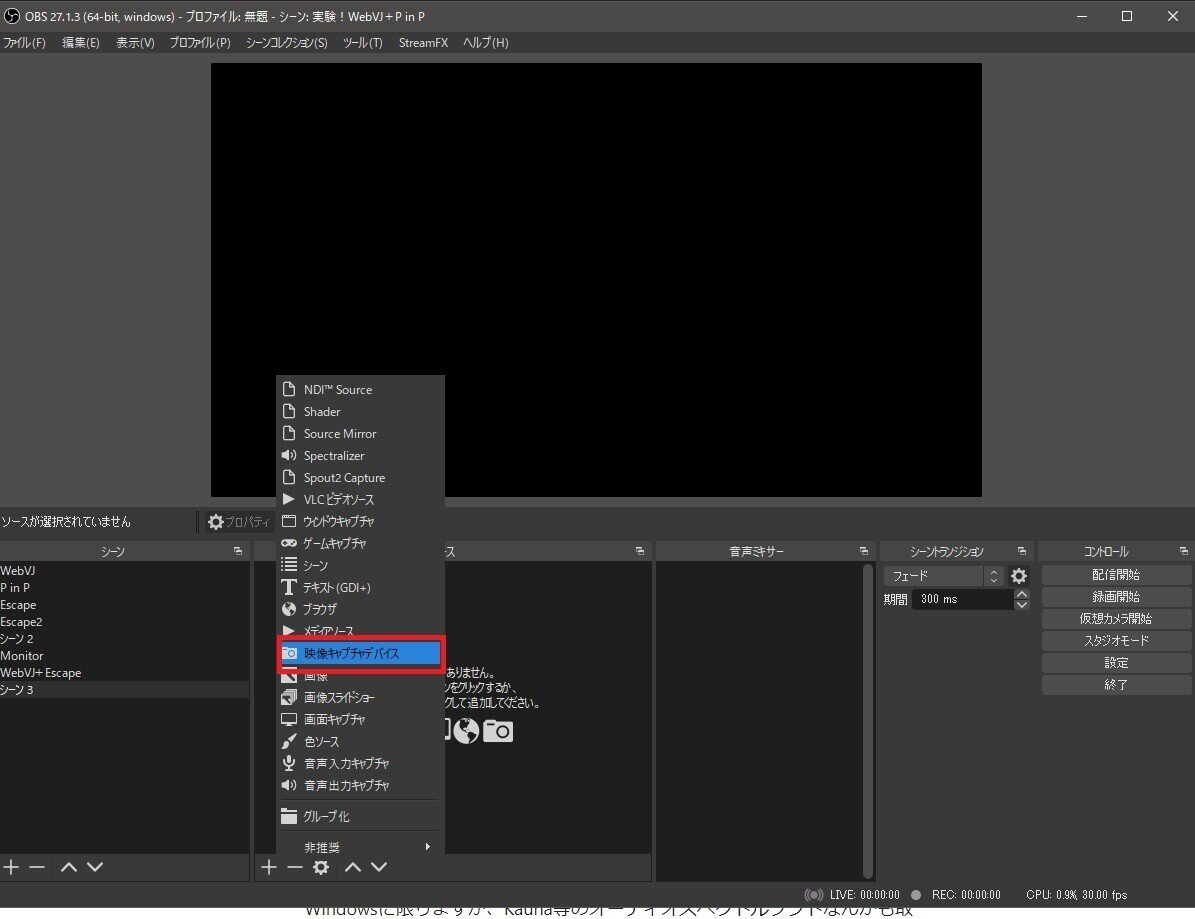Open the プロファイル(P) menu
The height and width of the screenshot is (919, 1195).
tap(200, 43)
